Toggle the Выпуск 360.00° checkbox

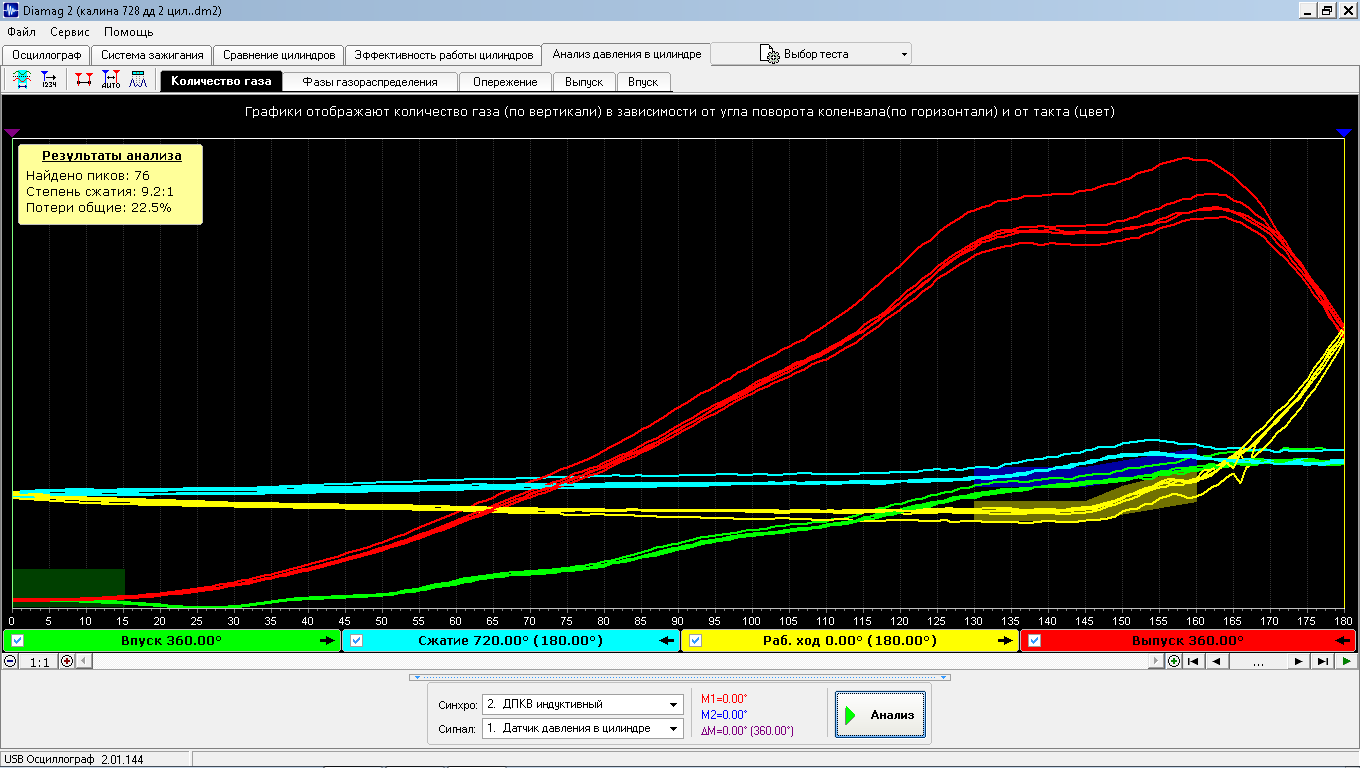[1035, 641]
